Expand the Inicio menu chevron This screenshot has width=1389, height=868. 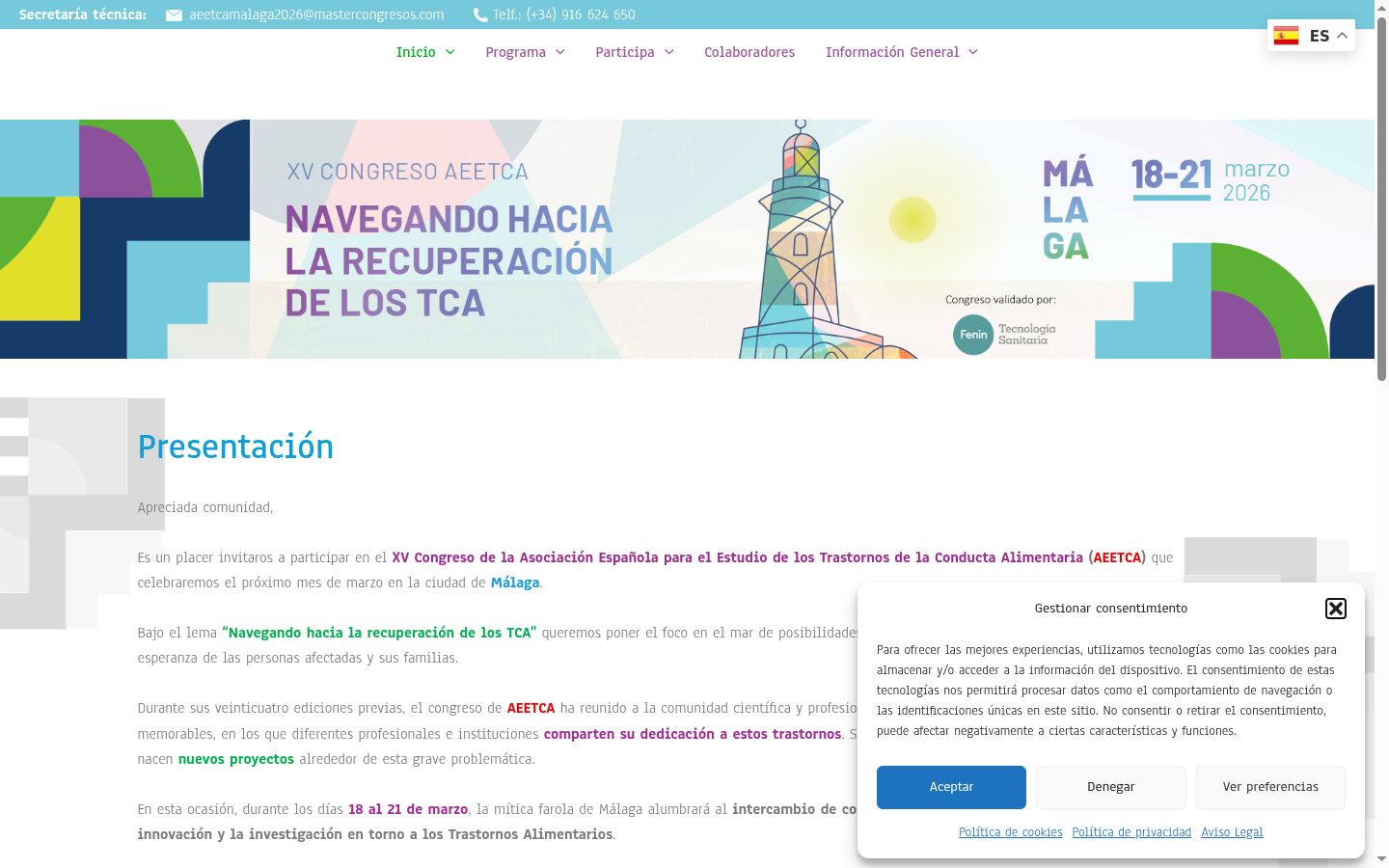(x=450, y=52)
